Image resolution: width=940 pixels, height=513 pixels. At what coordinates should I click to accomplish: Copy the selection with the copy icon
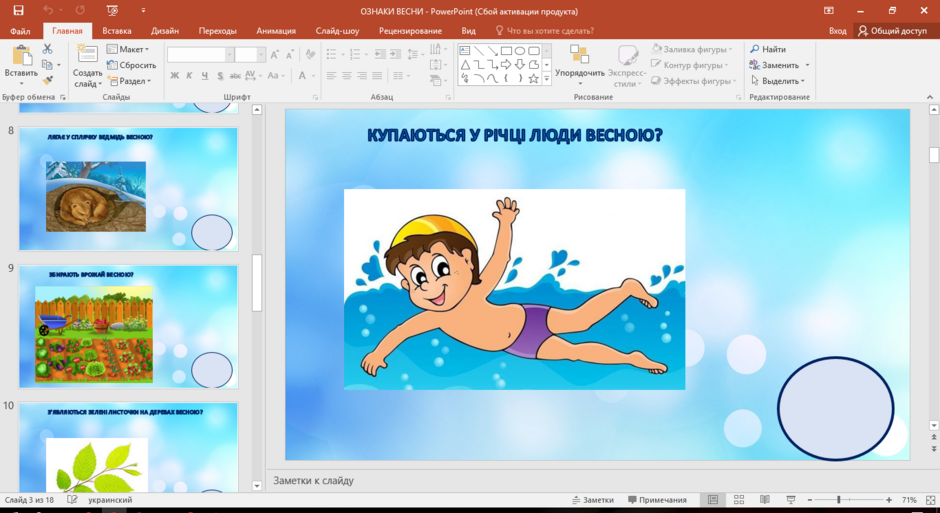47,64
